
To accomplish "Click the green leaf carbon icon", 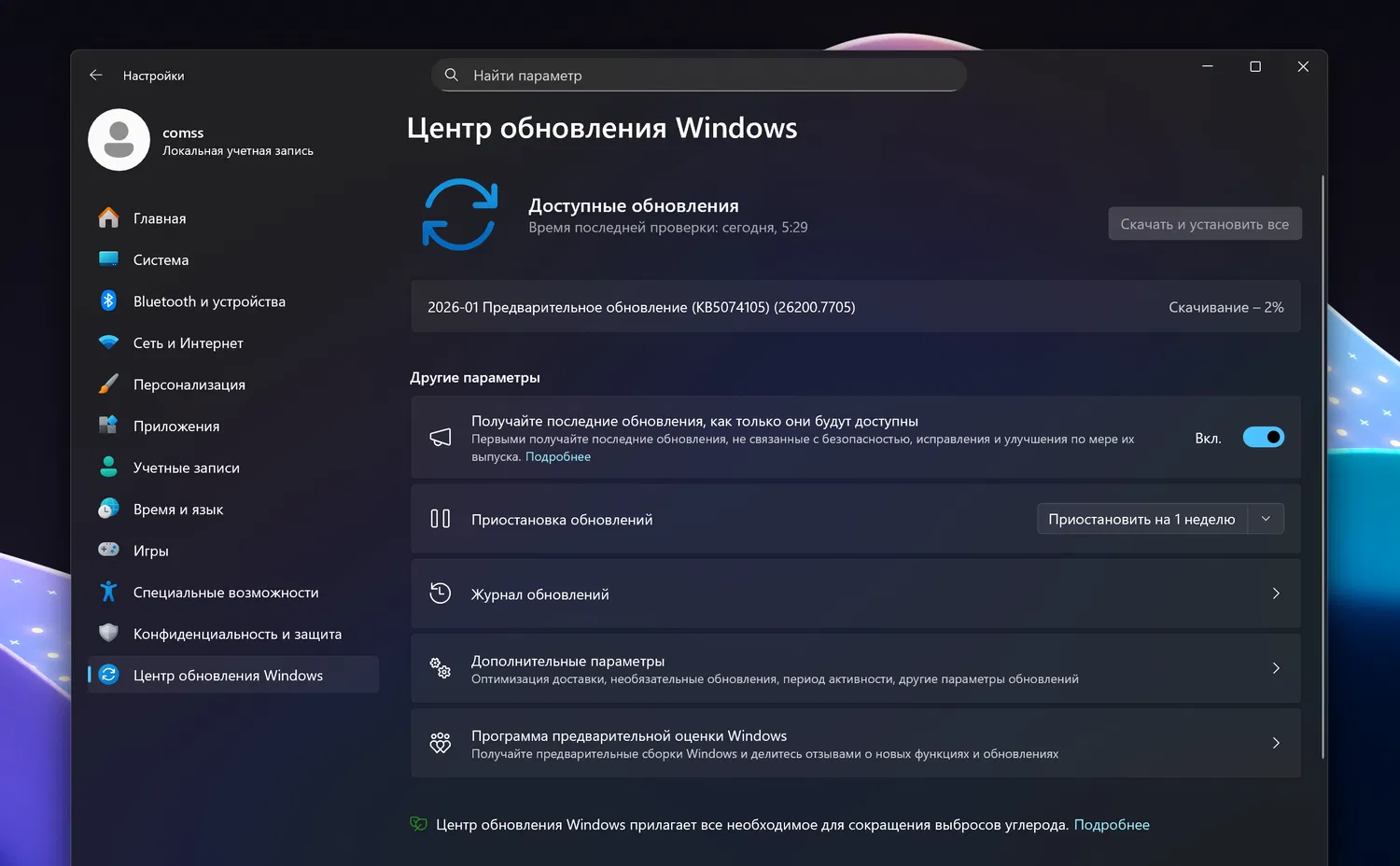I will click(x=418, y=824).
